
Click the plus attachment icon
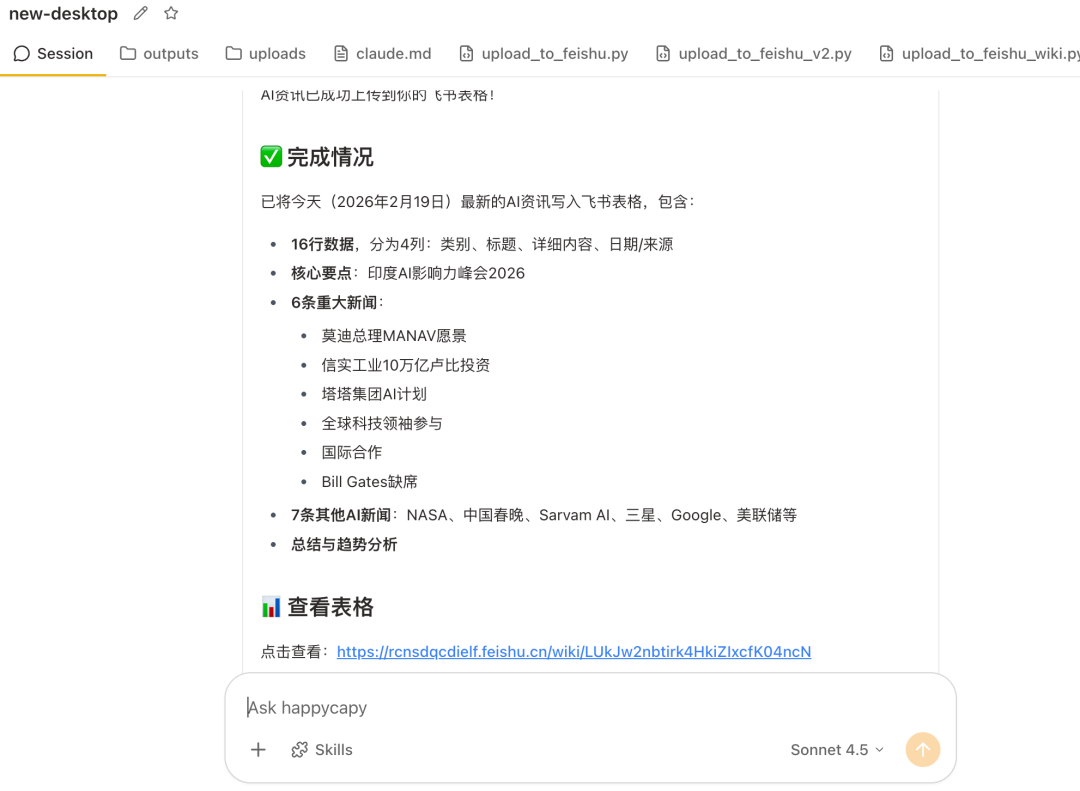pos(258,749)
